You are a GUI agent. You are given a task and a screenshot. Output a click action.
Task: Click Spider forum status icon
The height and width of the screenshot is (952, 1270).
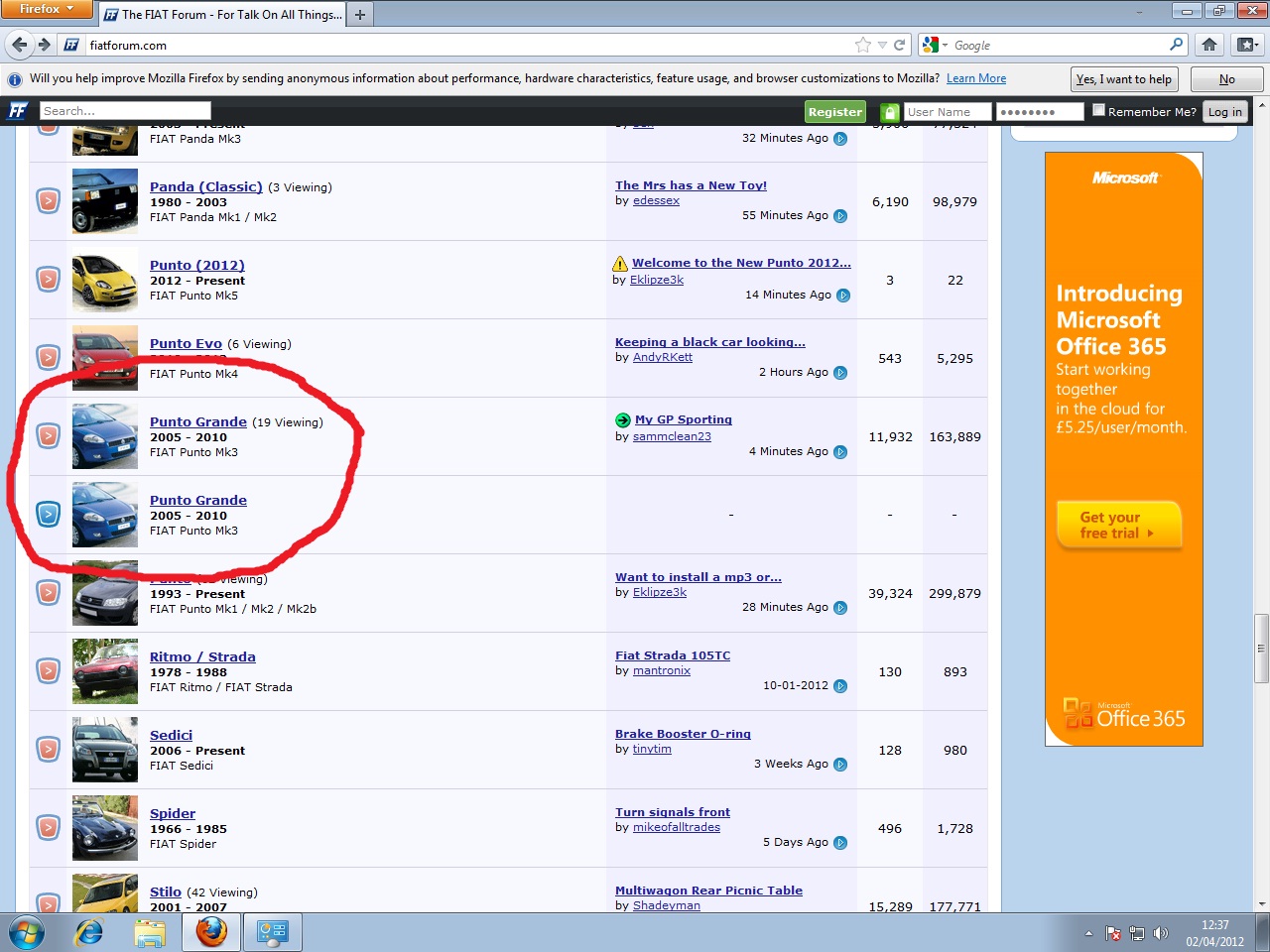pyautogui.click(x=48, y=827)
